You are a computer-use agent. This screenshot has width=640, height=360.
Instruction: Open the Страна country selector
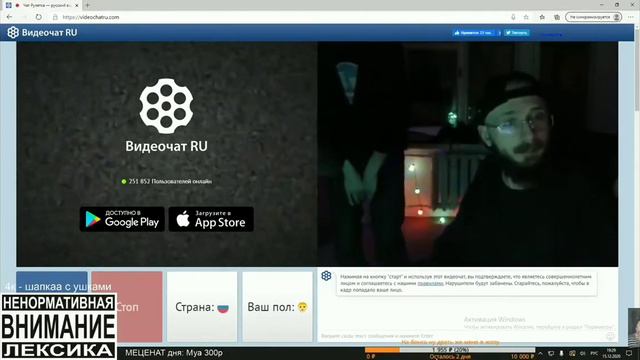pos(202,307)
